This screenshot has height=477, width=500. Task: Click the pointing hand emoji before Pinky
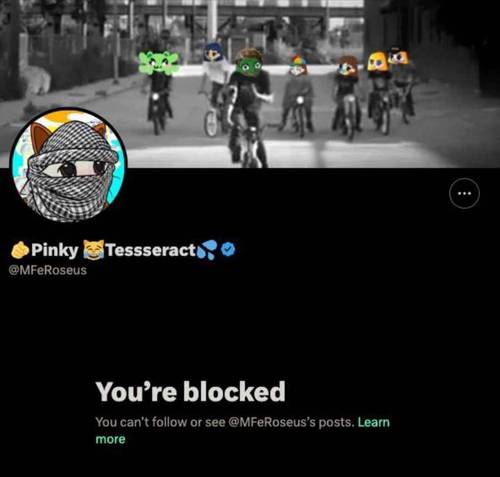pos(20,250)
